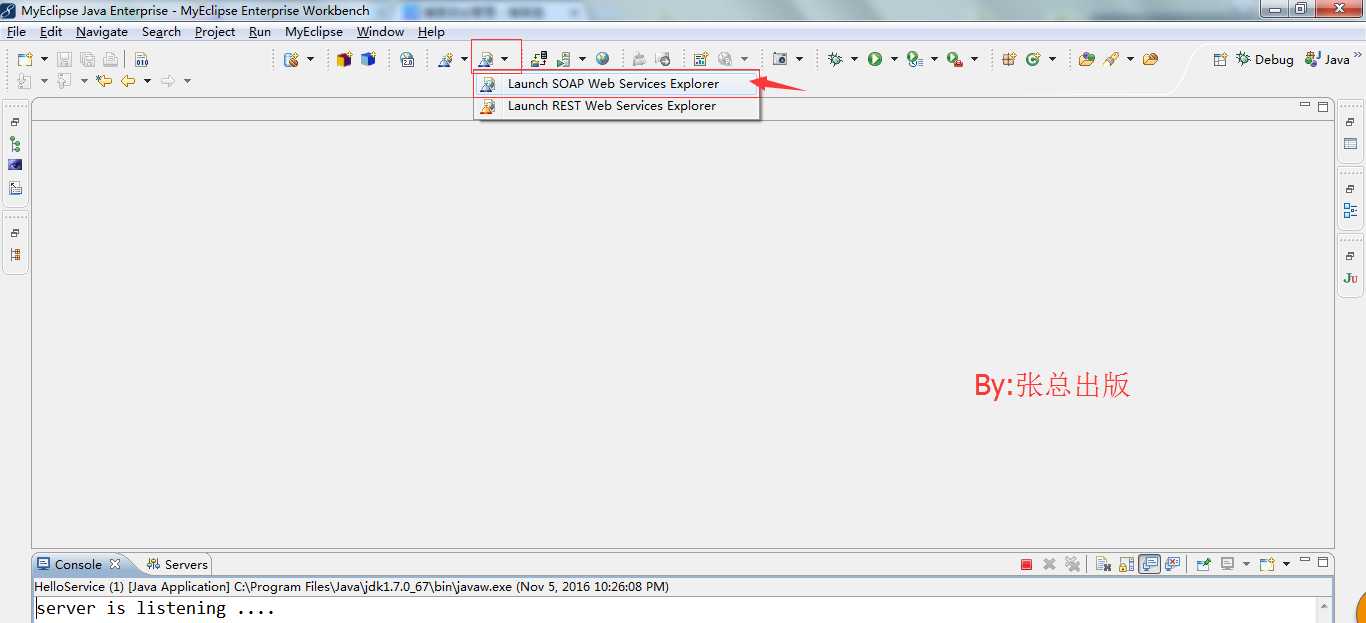This screenshot has height=623, width=1366.
Task: Open the File menu
Action: (x=16, y=32)
